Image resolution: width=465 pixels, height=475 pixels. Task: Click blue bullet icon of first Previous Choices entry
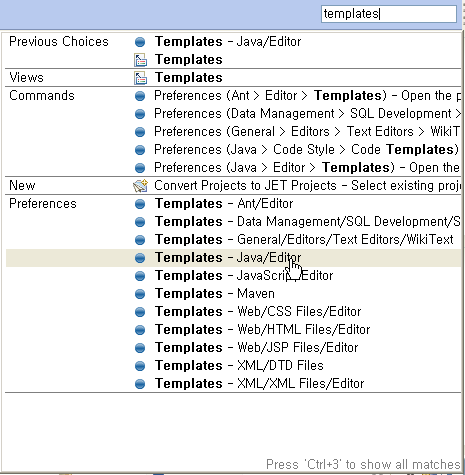point(140,42)
